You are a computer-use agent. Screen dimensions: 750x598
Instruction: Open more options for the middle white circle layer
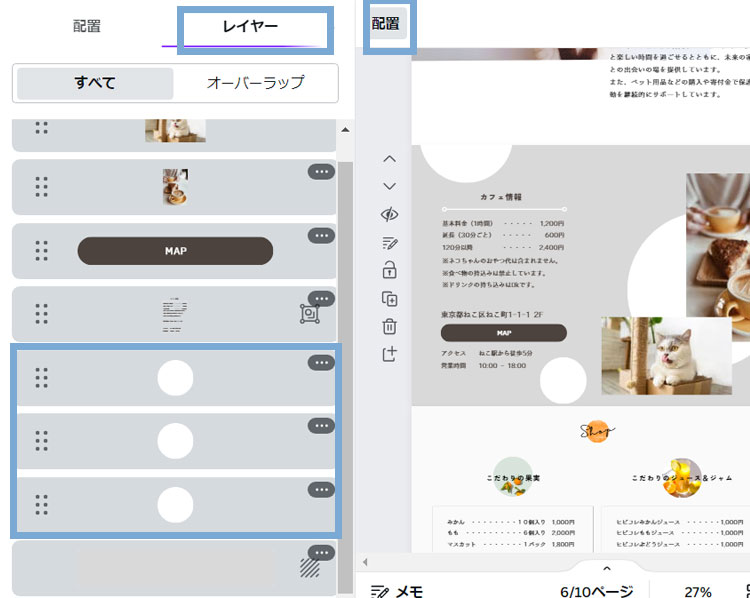pyautogui.click(x=321, y=426)
